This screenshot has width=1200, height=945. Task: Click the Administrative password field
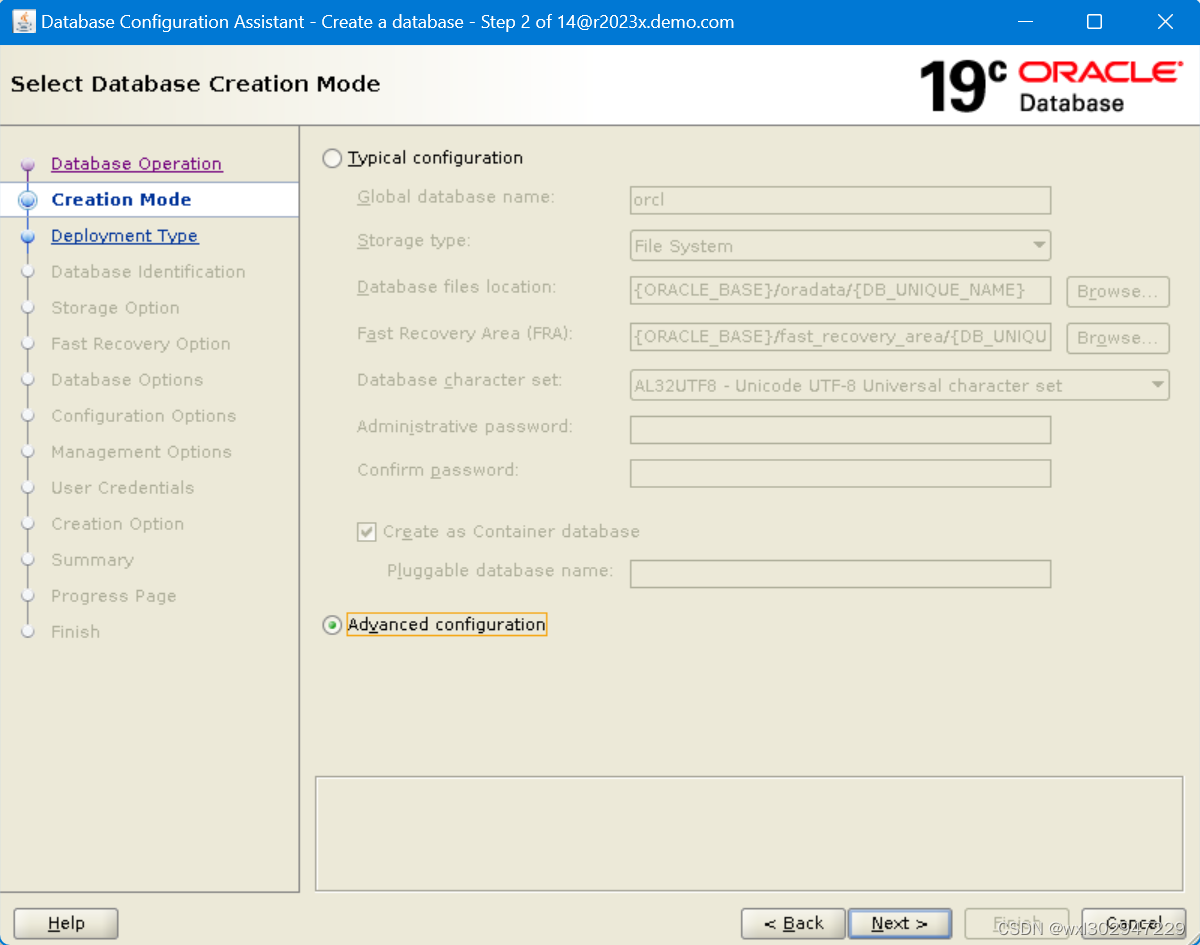coord(840,430)
